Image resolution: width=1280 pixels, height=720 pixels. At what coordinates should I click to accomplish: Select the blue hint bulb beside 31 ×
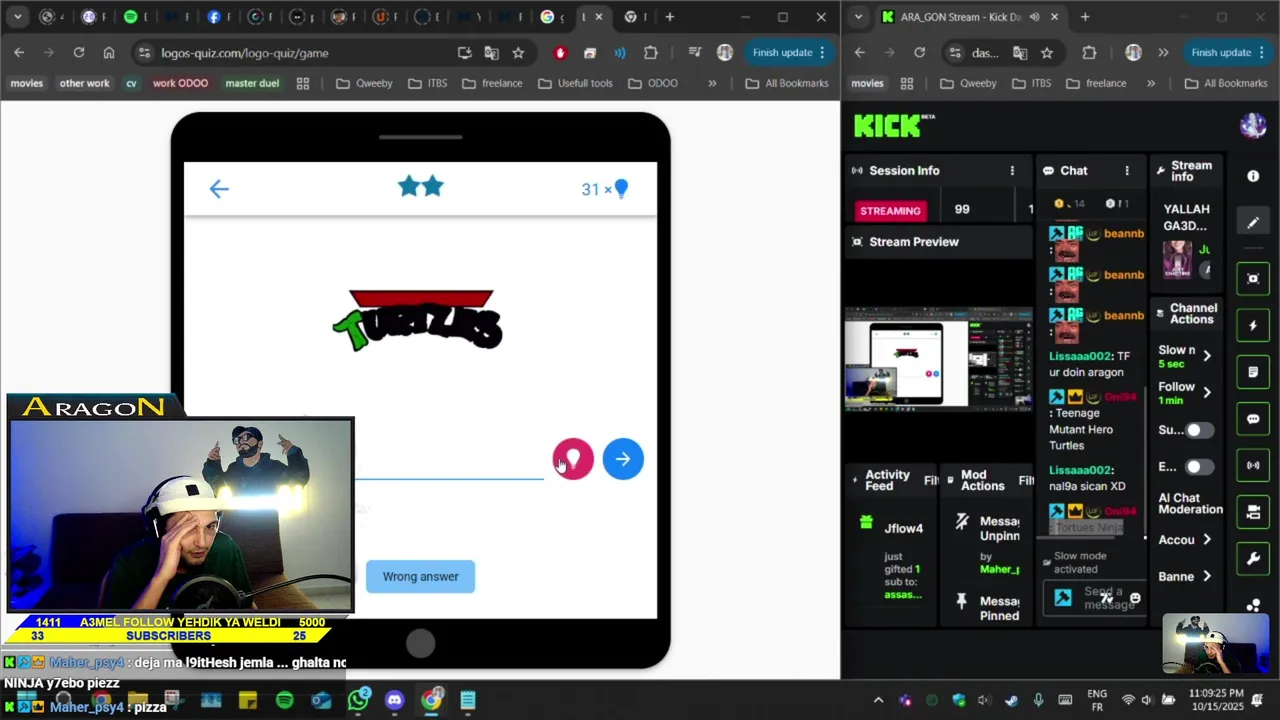pos(621,189)
